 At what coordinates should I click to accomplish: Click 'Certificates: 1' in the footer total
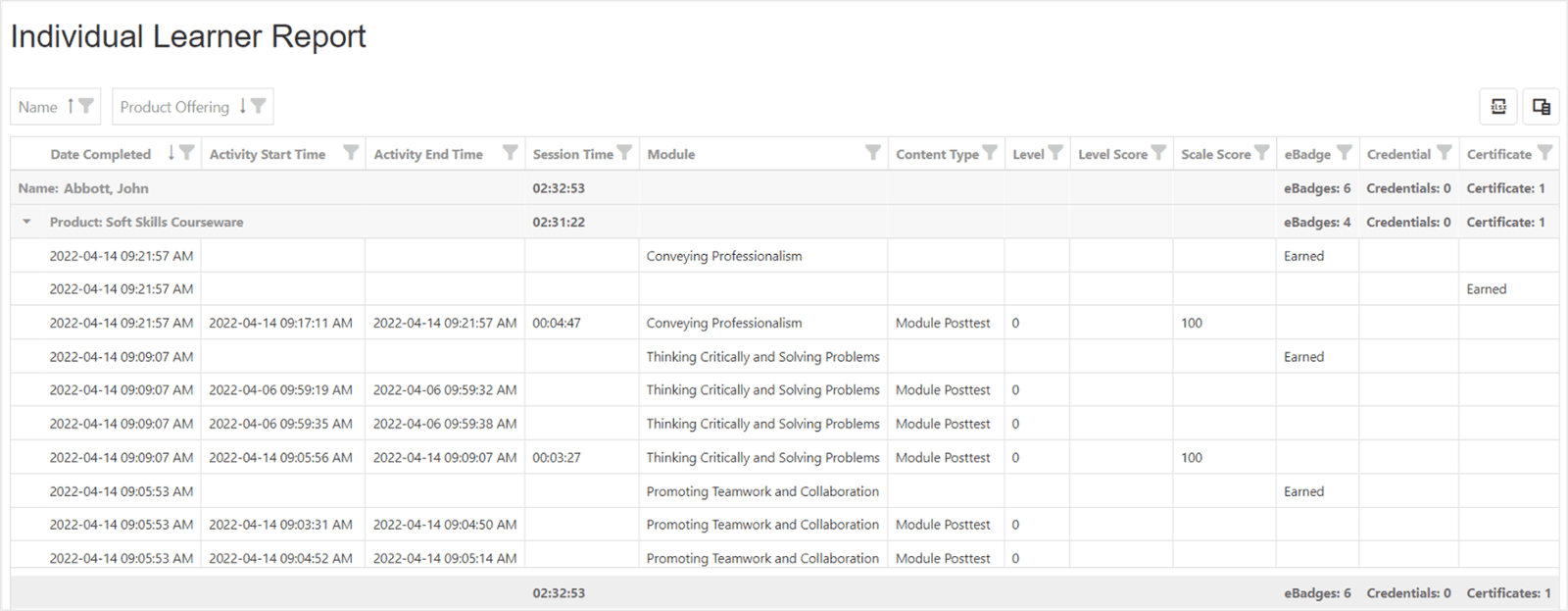pyautogui.click(x=1508, y=593)
